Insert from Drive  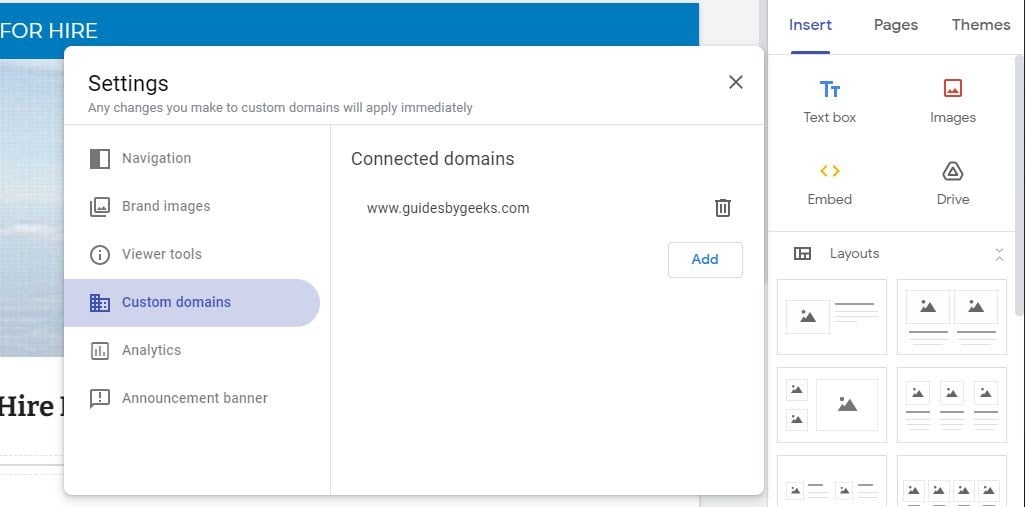[x=953, y=183]
